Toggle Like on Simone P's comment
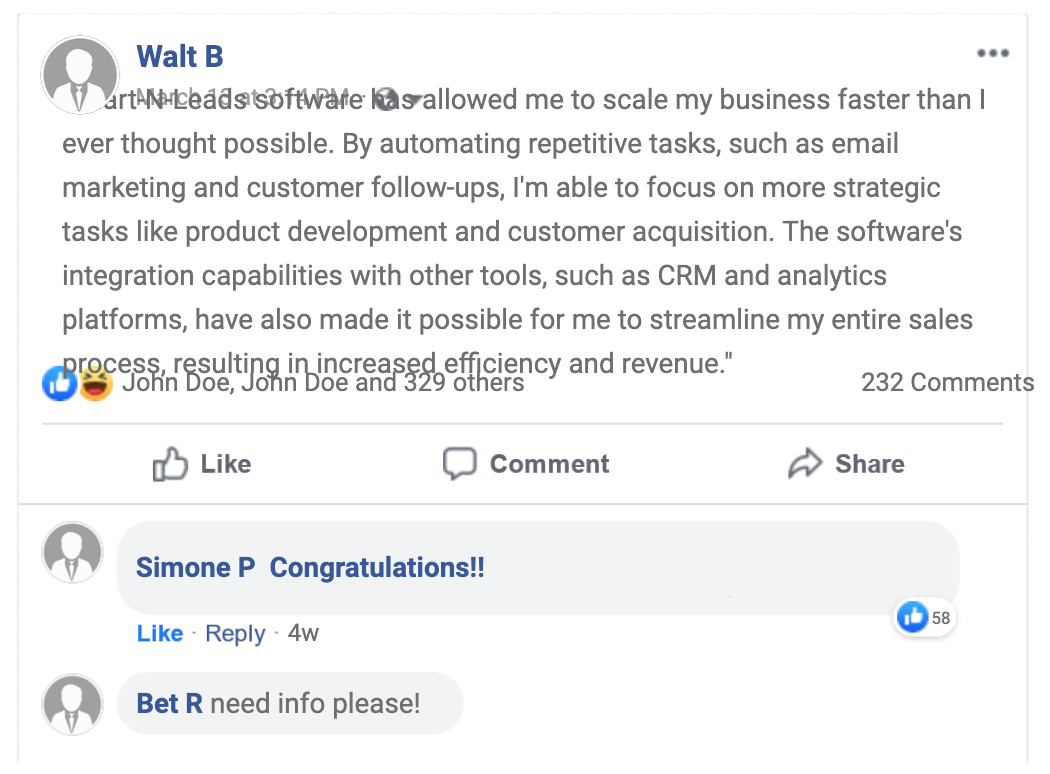 [x=160, y=633]
